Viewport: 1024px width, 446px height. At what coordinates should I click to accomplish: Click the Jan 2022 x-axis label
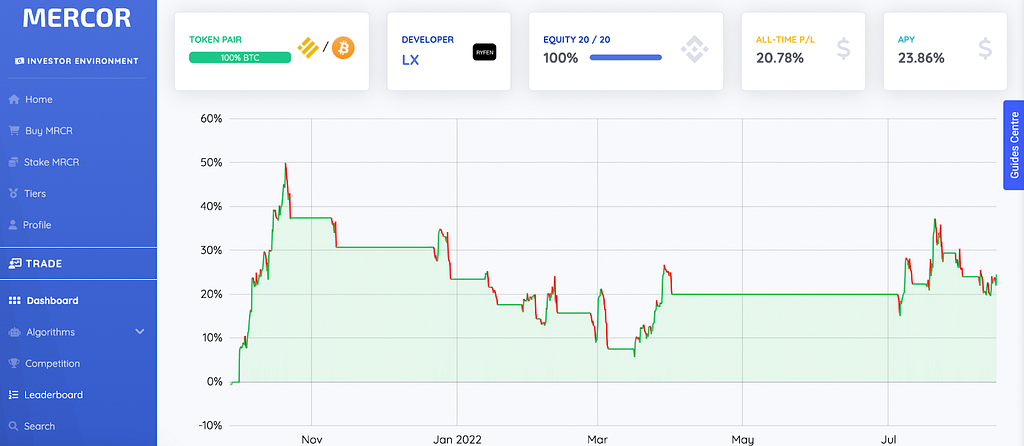pos(456,439)
